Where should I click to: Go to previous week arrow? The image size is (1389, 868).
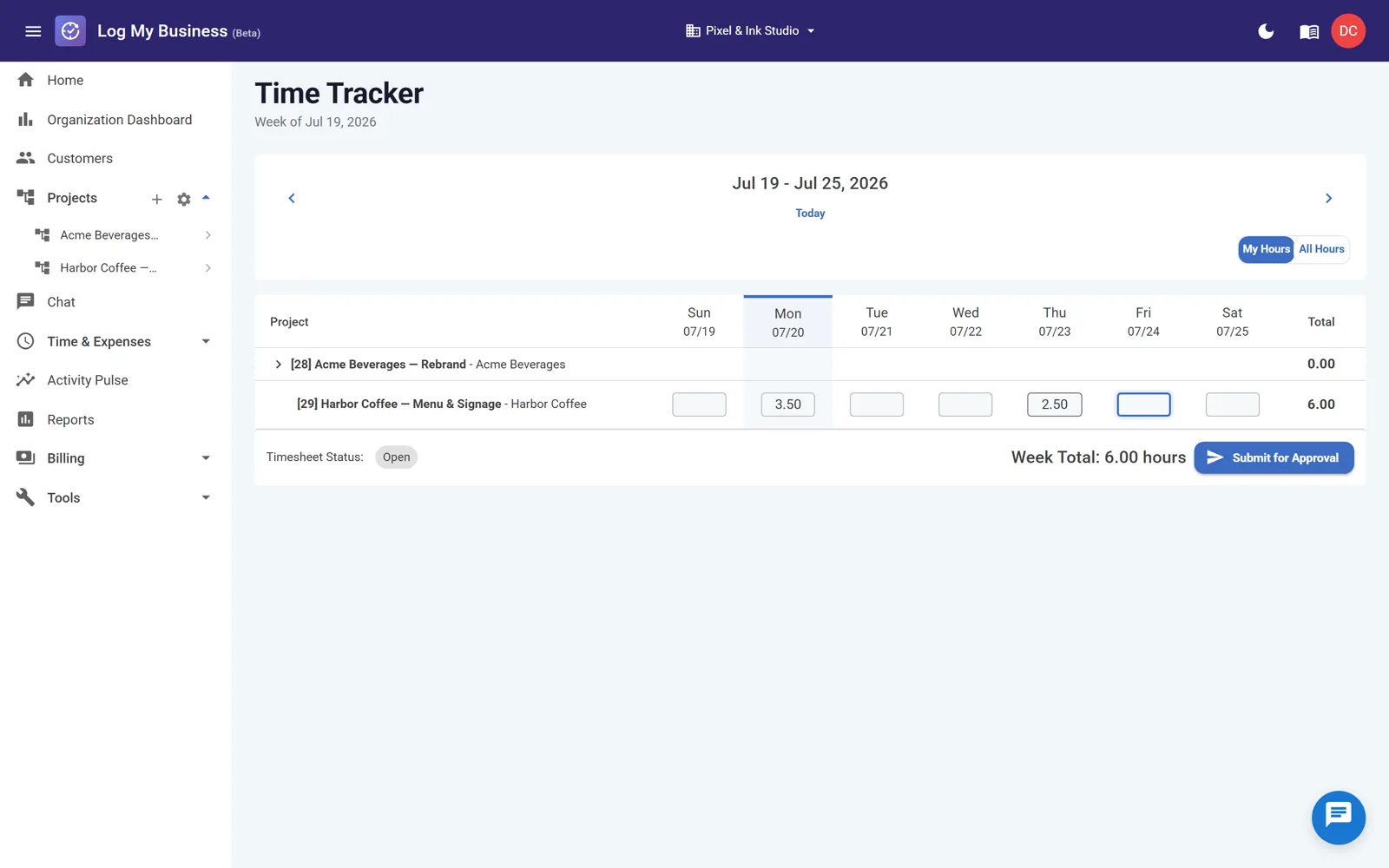coord(292,199)
